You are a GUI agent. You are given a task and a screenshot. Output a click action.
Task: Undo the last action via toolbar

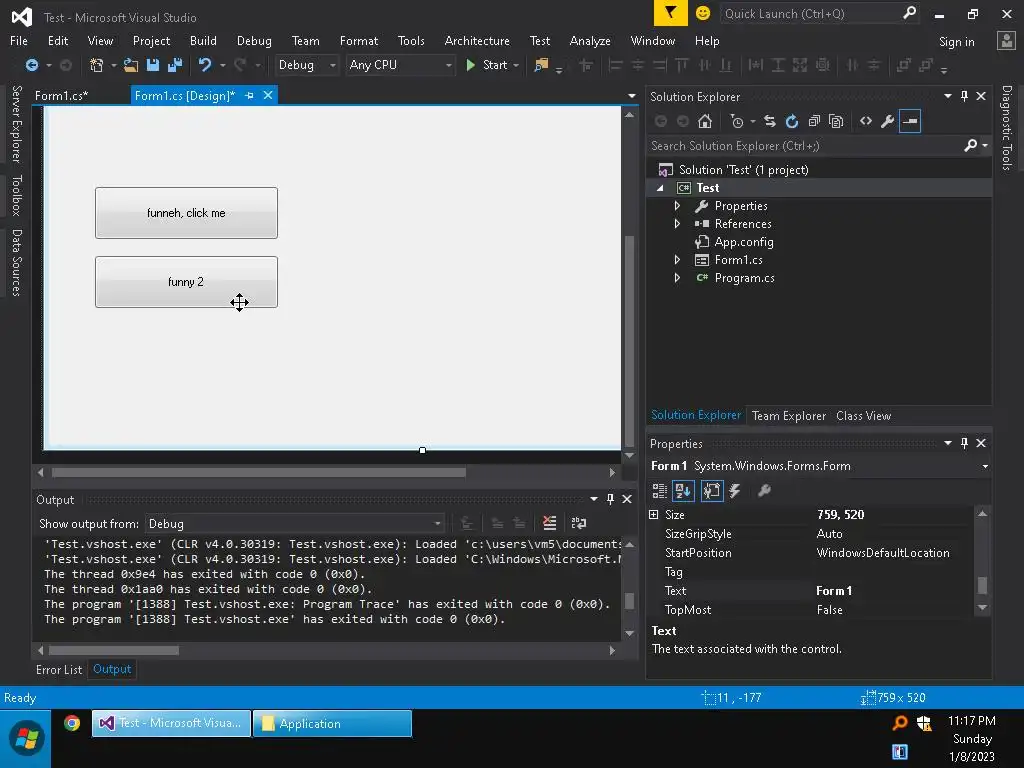[x=205, y=65]
